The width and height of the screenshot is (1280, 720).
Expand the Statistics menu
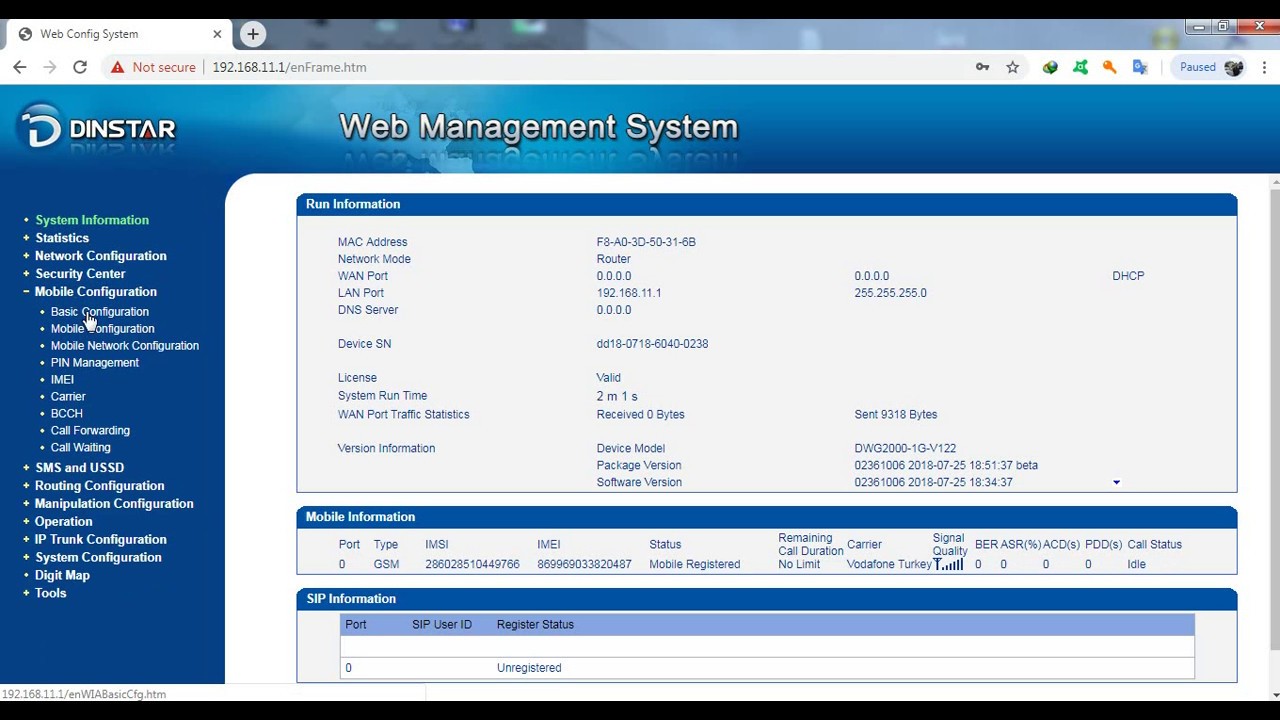(x=62, y=238)
